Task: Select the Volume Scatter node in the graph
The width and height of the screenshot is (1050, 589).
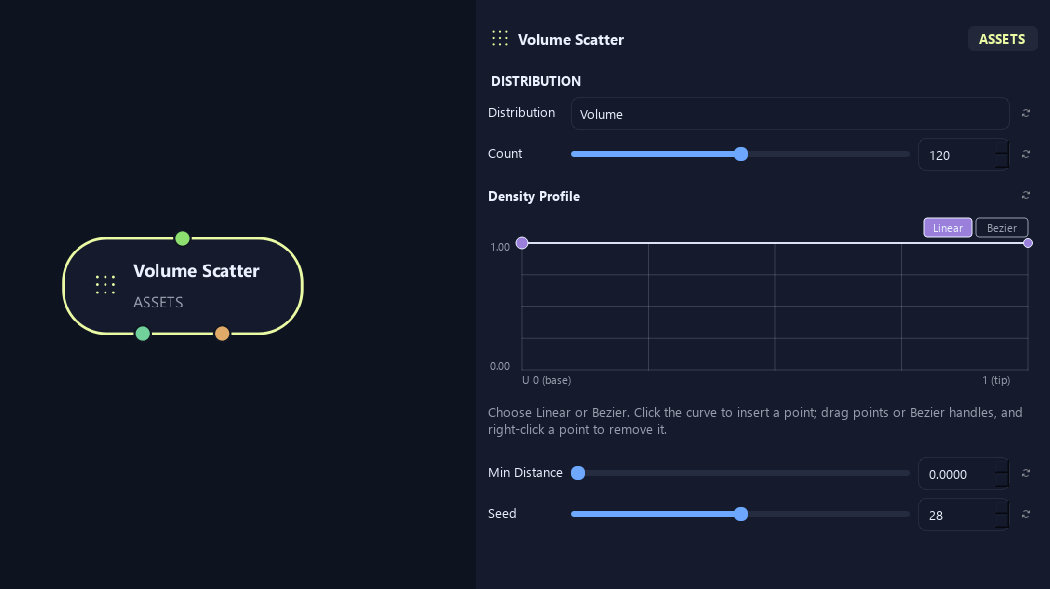Action: point(183,286)
